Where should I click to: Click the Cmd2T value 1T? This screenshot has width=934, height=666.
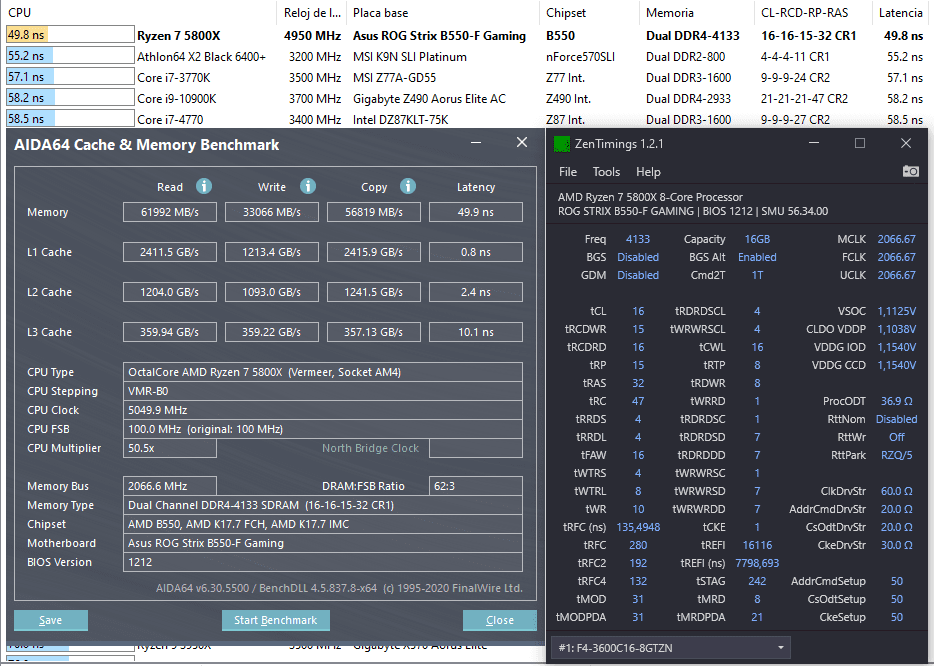tap(757, 275)
